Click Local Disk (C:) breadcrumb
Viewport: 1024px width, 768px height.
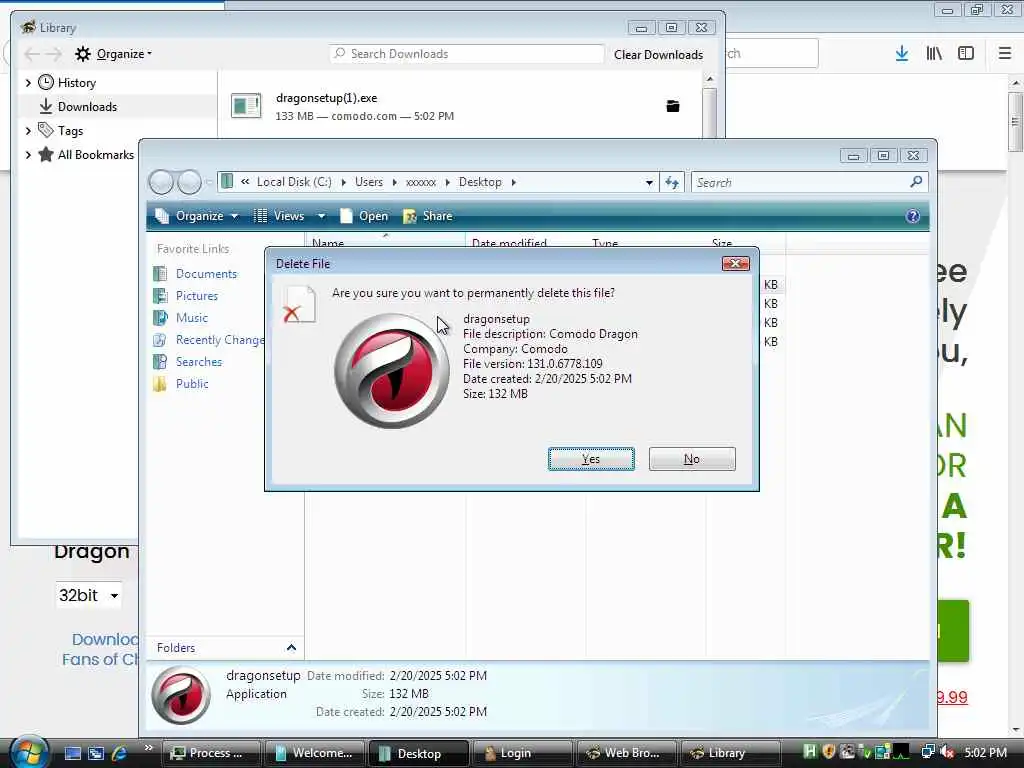(x=294, y=182)
